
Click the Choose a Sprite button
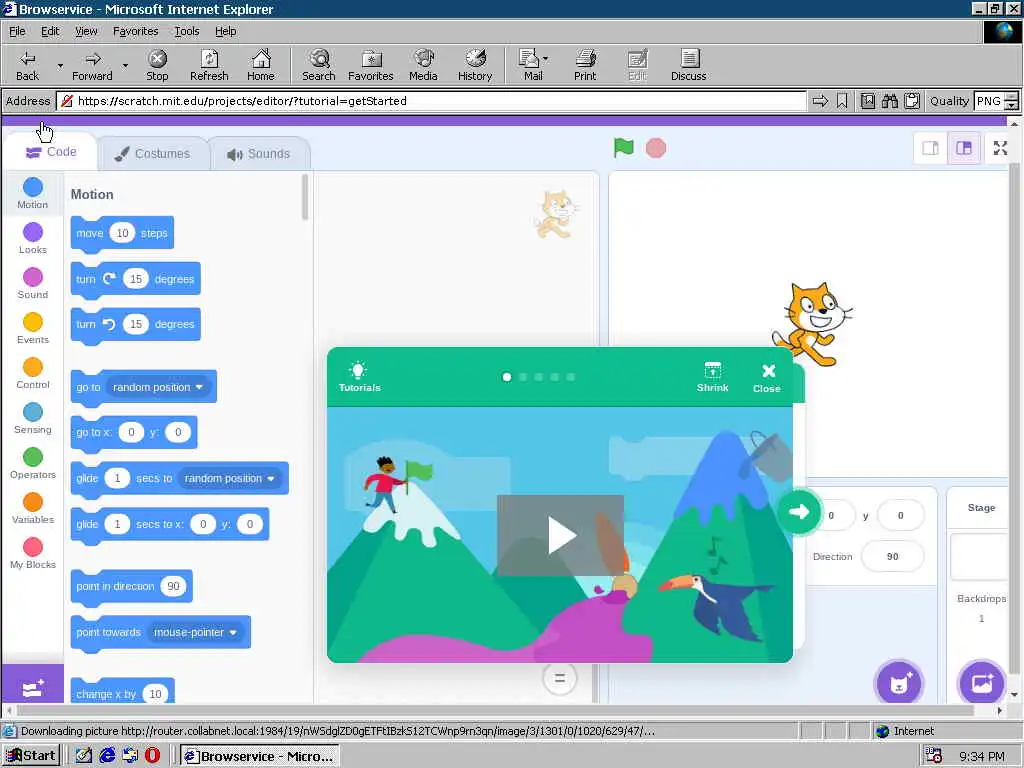pyautogui.click(x=899, y=684)
